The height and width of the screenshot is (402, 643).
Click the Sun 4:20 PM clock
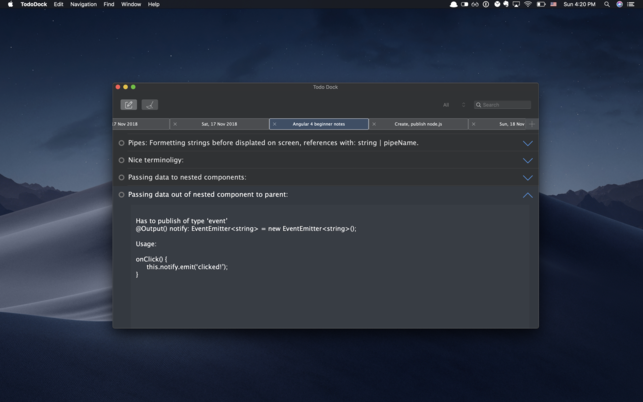579,4
